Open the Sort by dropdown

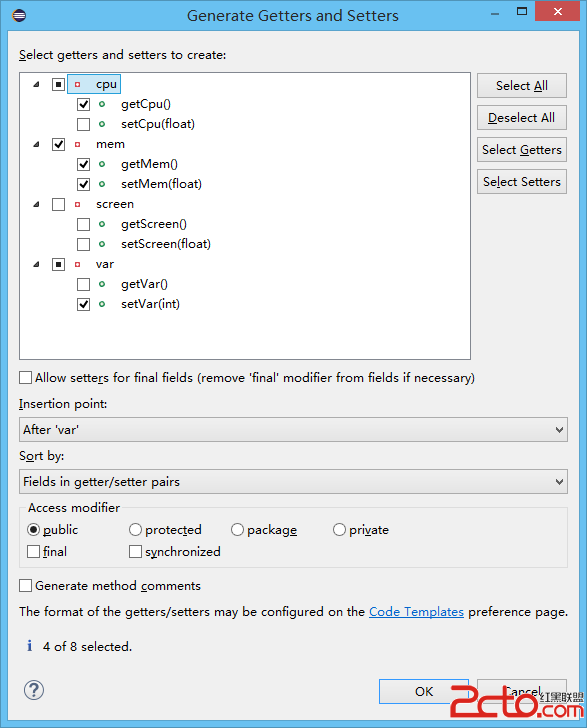tap(293, 481)
